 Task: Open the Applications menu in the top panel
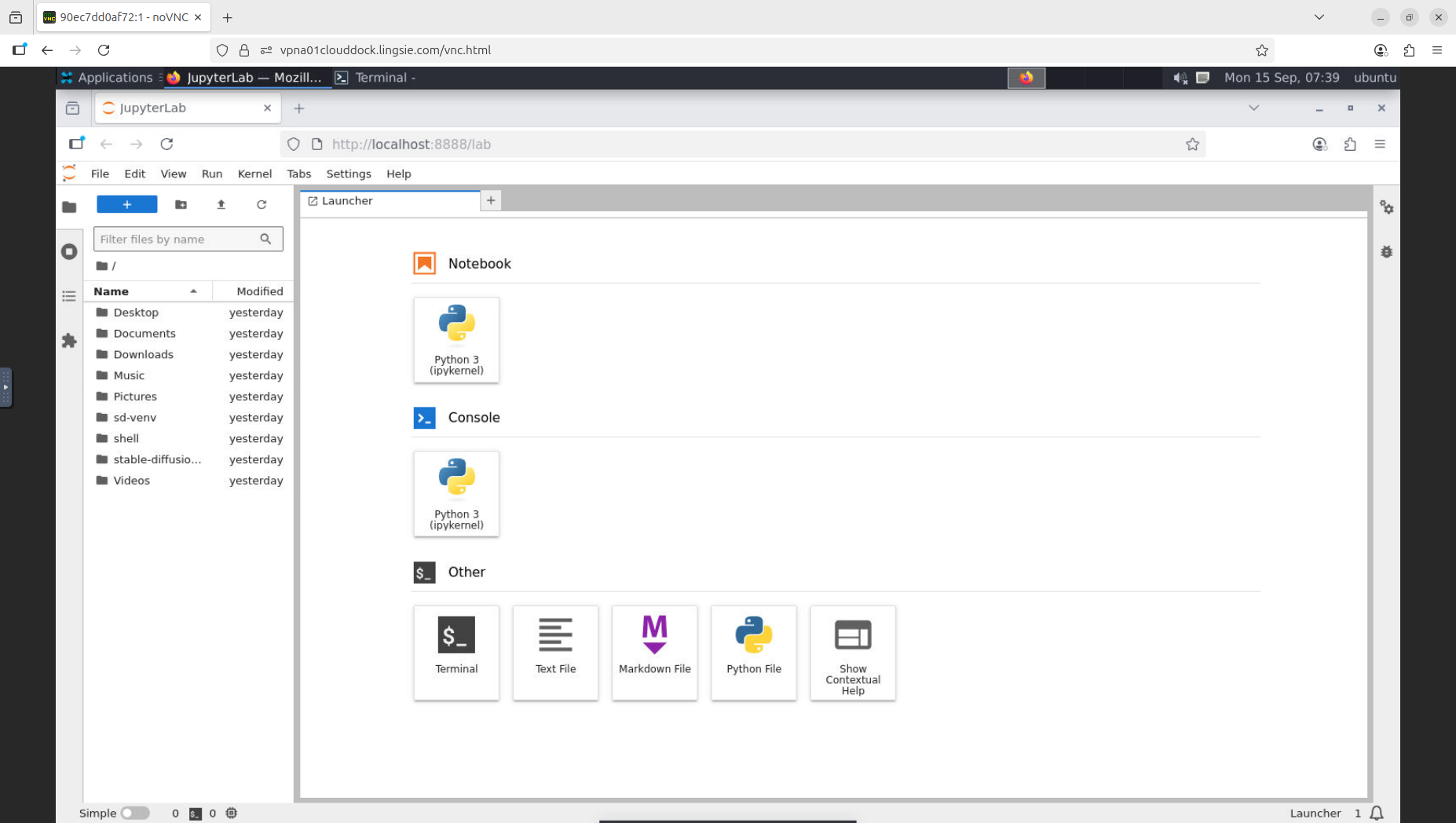(107, 77)
